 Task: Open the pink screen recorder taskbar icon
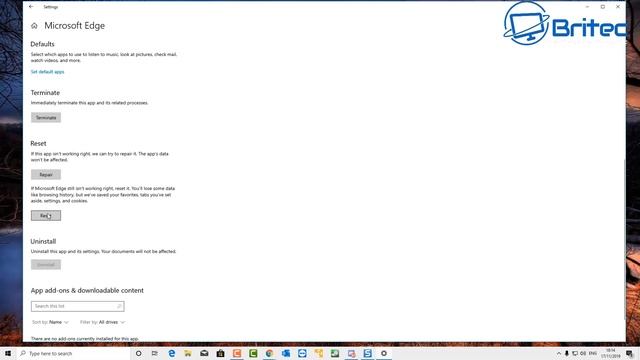[351, 353]
